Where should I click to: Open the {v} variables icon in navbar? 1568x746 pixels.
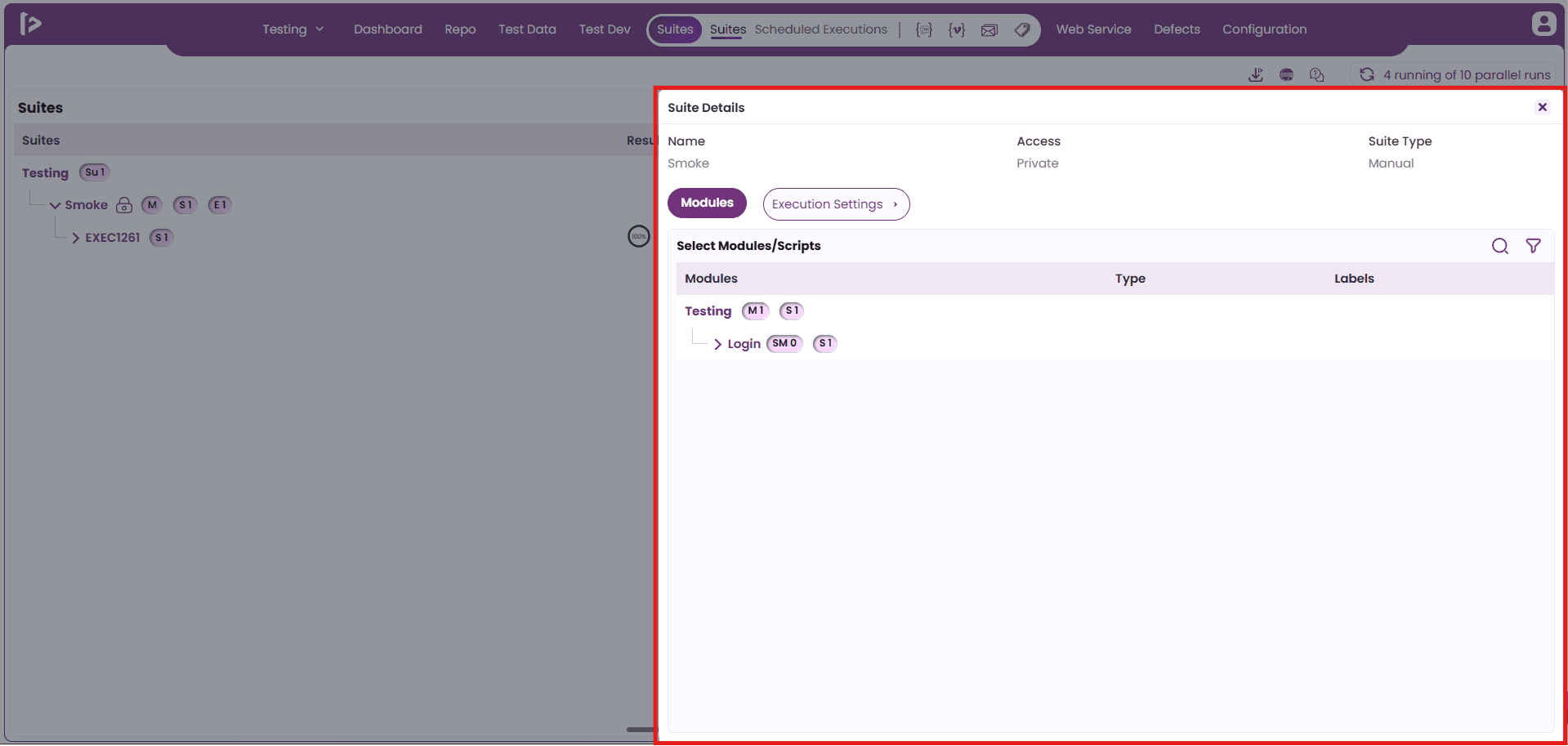[957, 29]
